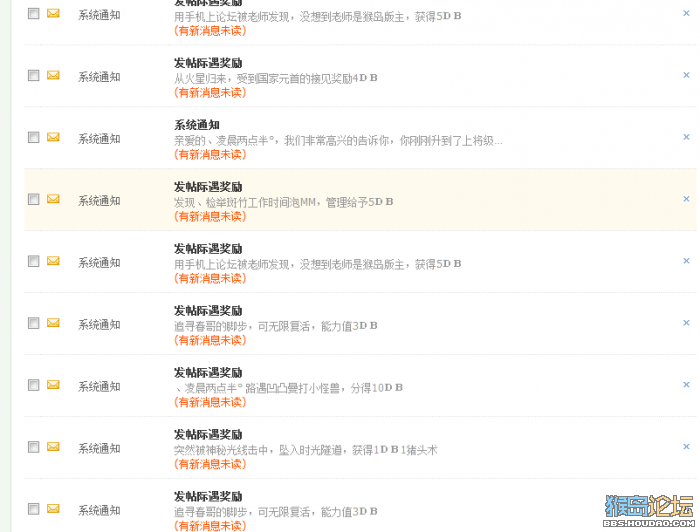Remove the 时光隧道 message using its X
700x532 pixels.
686,447
